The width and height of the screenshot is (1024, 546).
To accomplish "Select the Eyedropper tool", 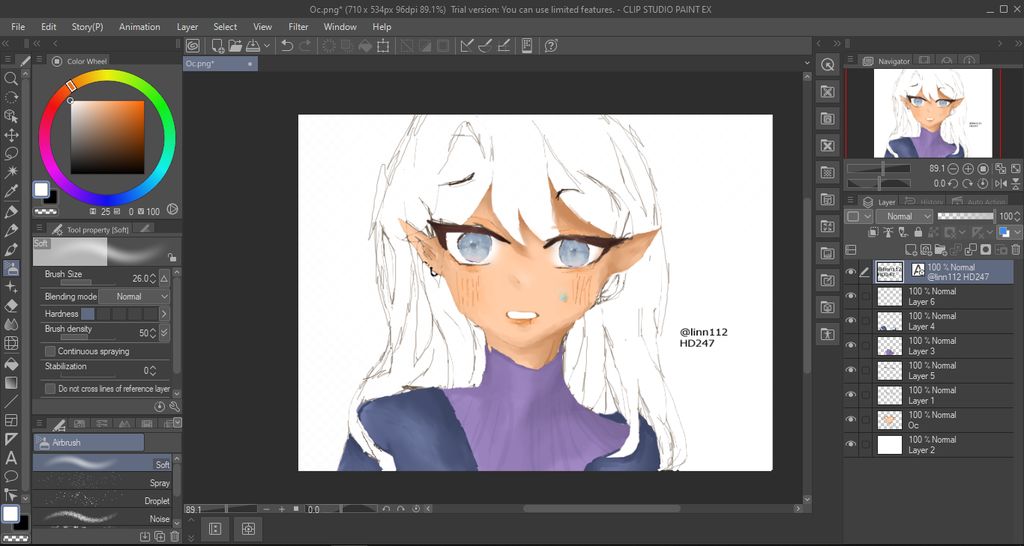I will coord(11,191).
